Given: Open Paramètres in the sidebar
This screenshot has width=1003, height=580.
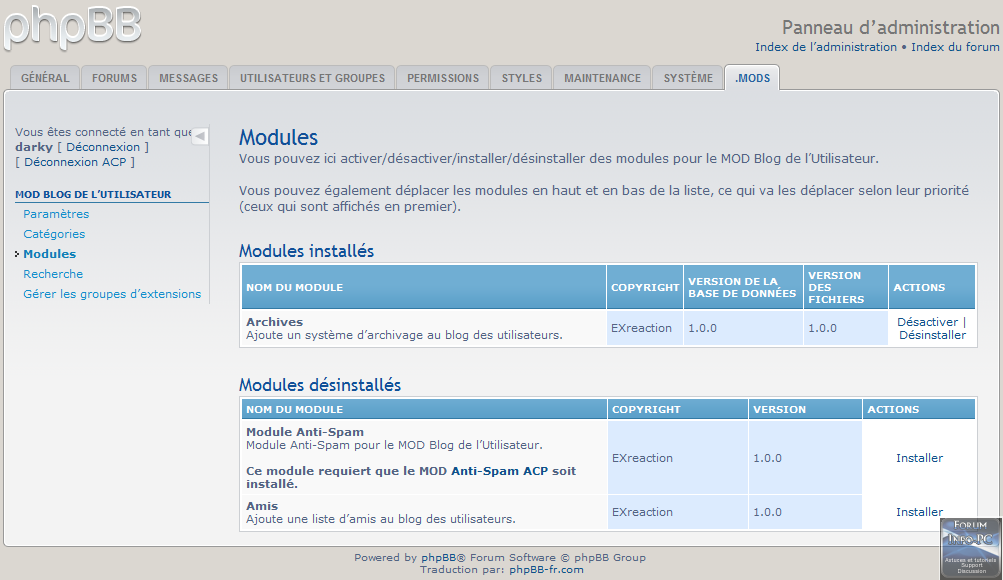Looking at the screenshot, I should coord(56,214).
